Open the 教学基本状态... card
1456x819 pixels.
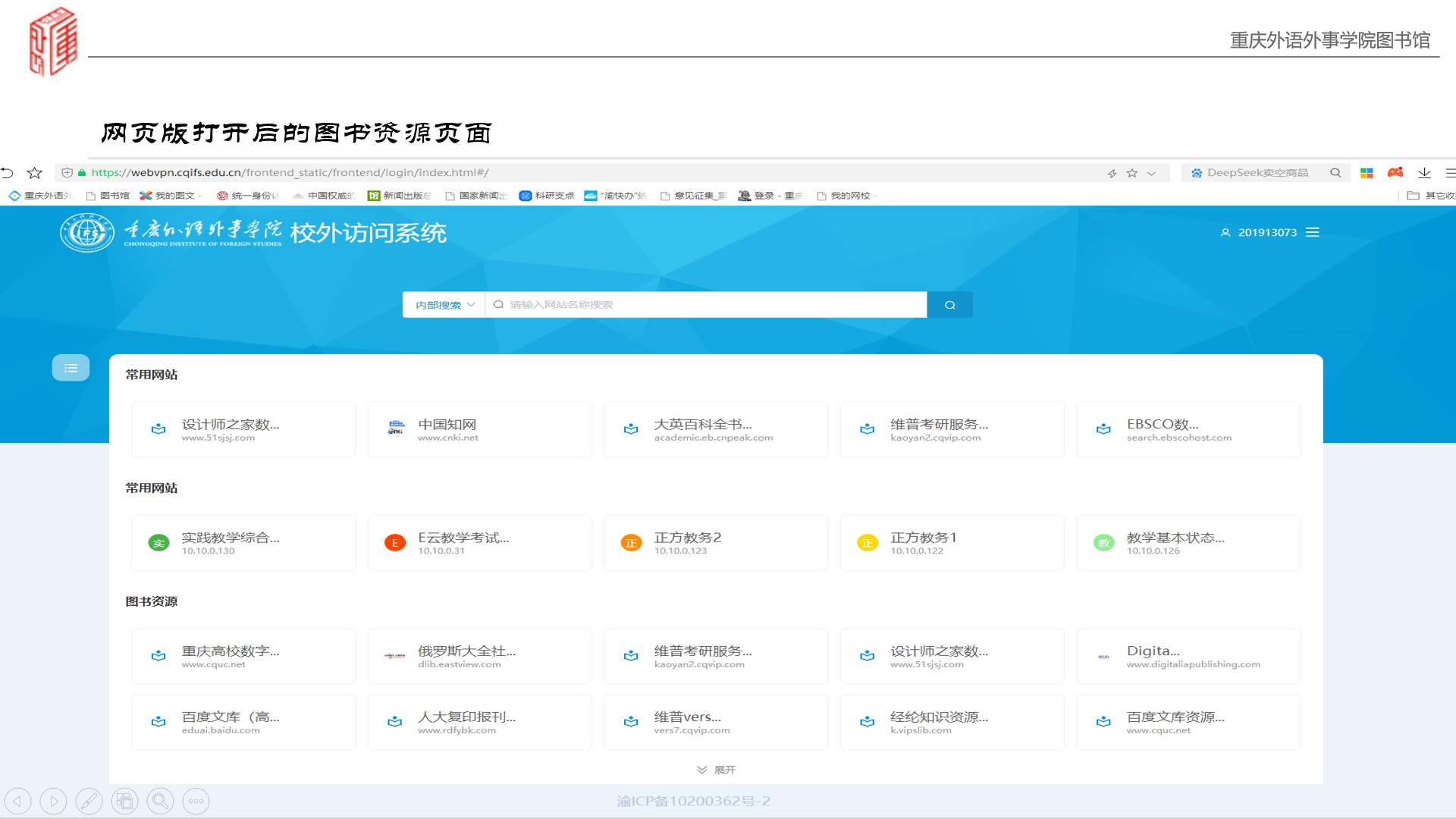pyautogui.click(x=1188, y=543)
